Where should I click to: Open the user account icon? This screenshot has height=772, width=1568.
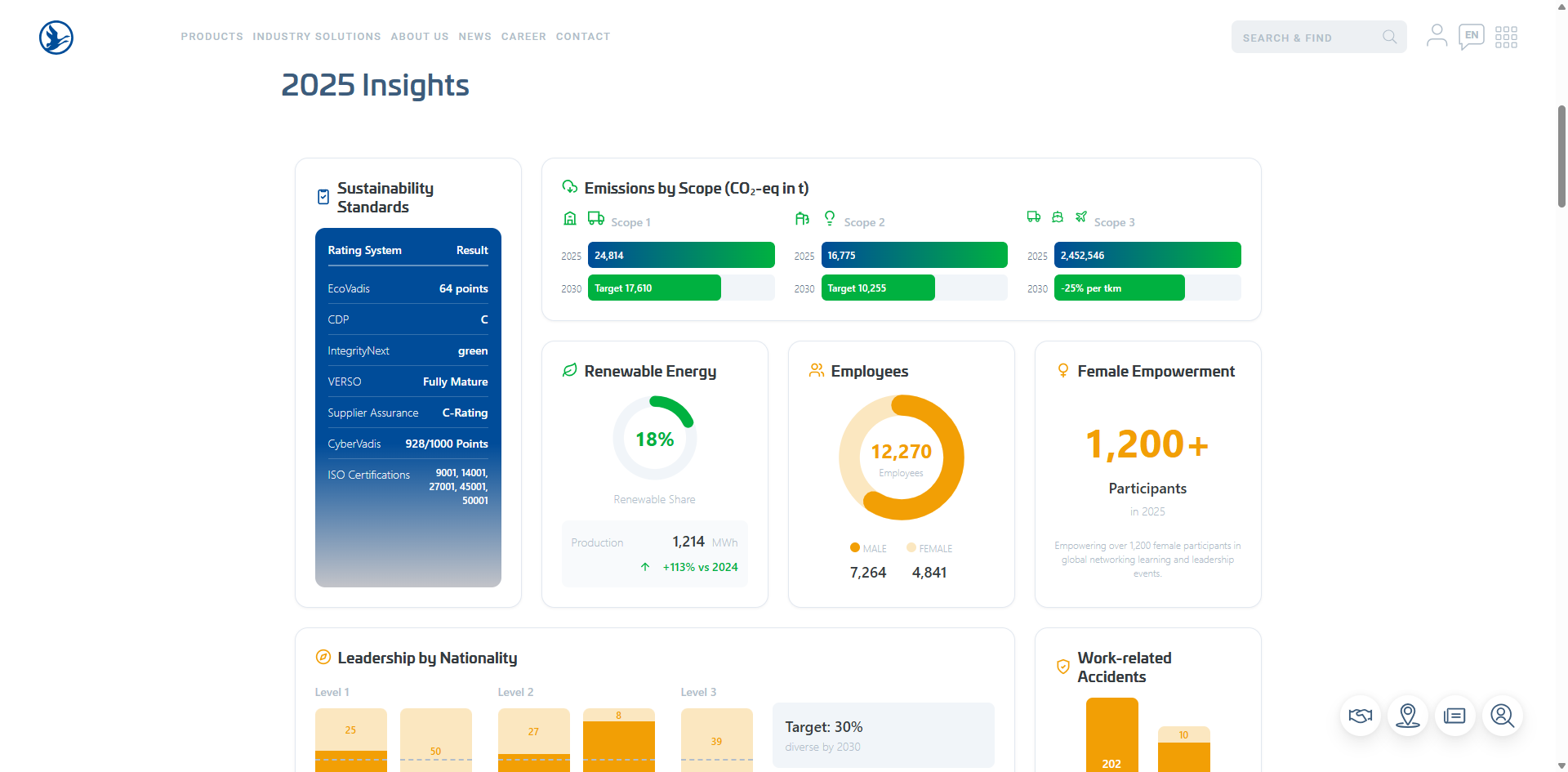pyautogui.click(x=1437, y=36)
